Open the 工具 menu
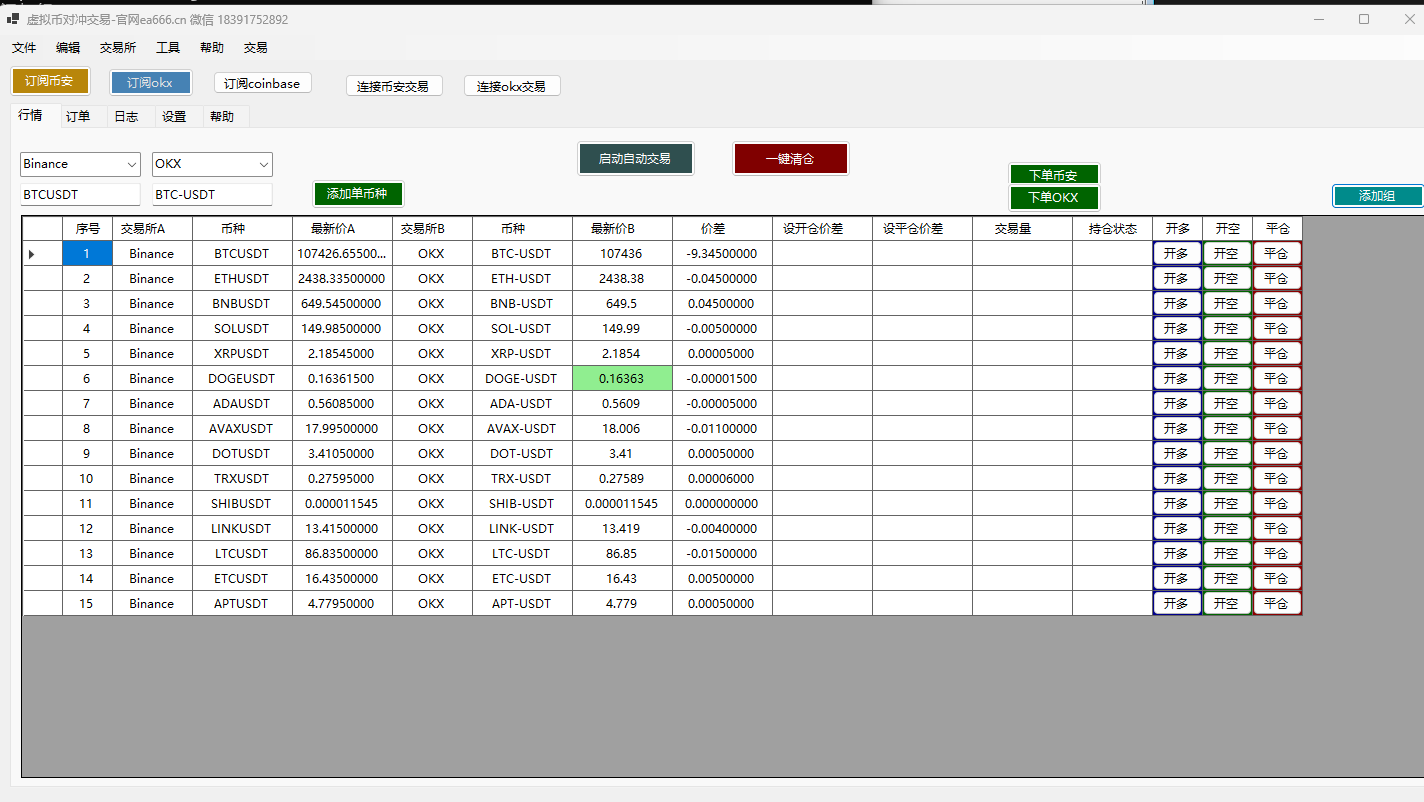Viewport: 1424px width, 802px height. coord(168,47)
